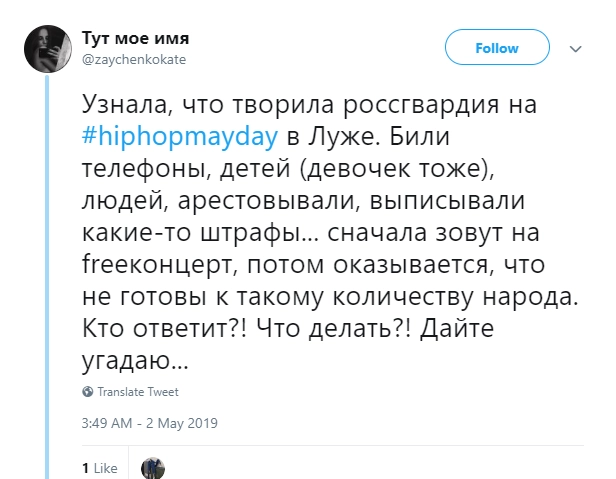
Task: Open the 3:49 AM - 2 May 2019 timestamp
Action: click(x=149, y=422)
